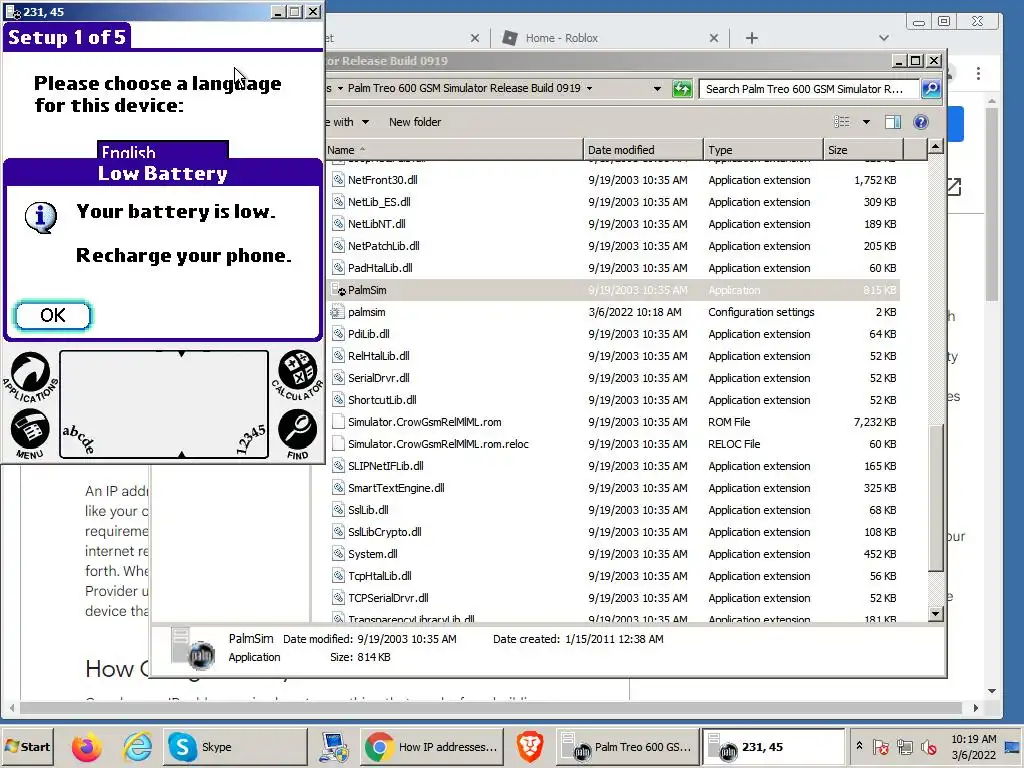
Task: Click the green refresh button in Explorer
Action: tap(682, 88)
